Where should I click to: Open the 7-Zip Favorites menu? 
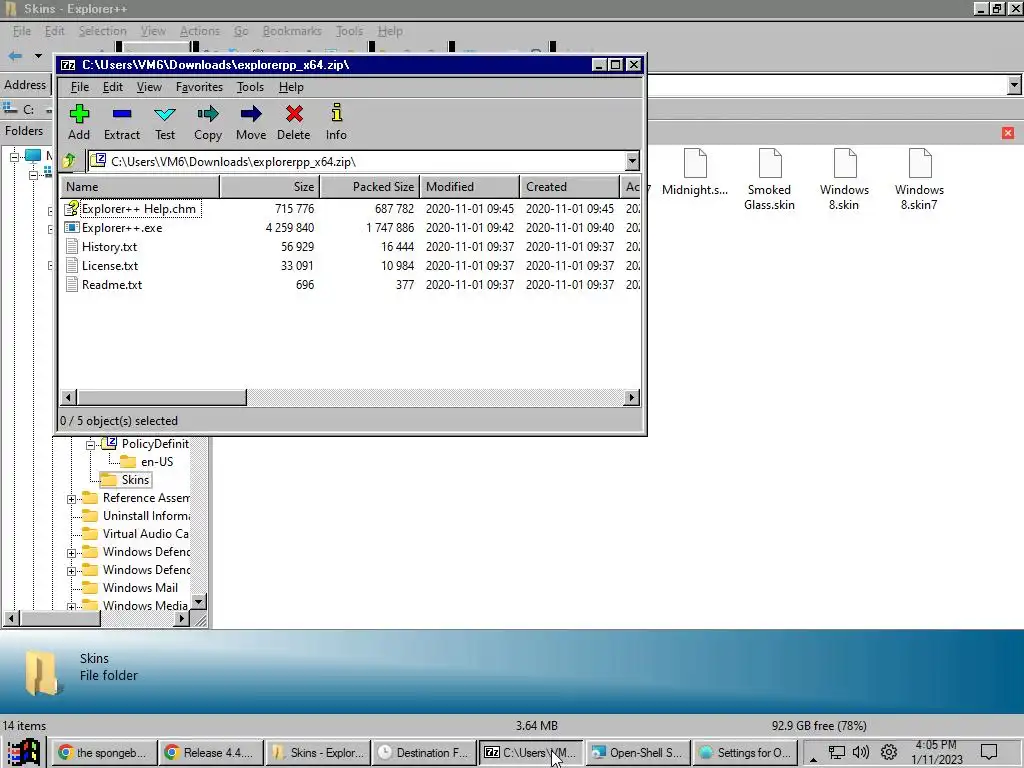(x=199, y=87)
